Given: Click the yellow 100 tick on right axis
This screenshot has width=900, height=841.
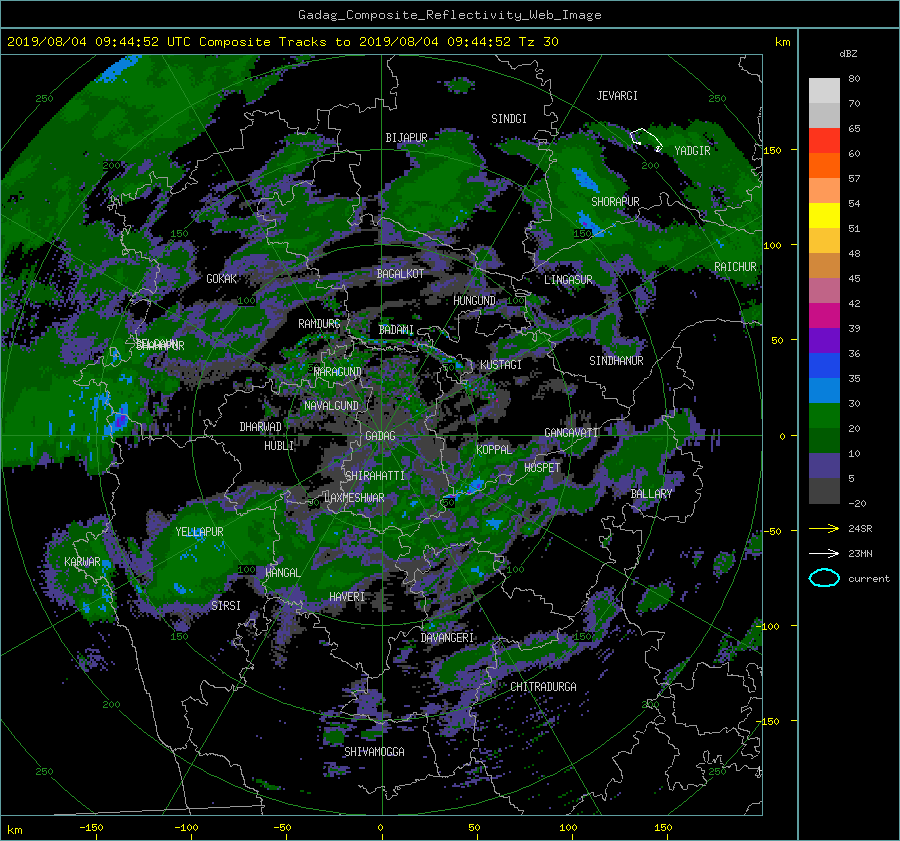Looking at the screenshot, I should pos(772,246).
